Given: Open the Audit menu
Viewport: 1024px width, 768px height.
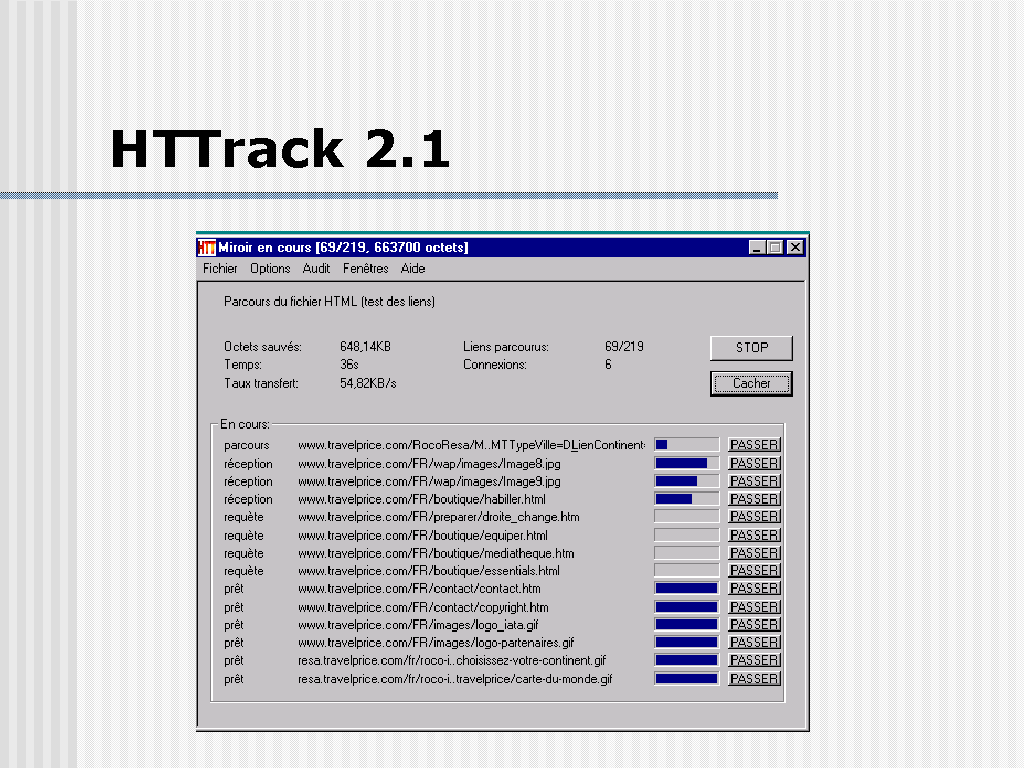Looking at the screenshot, I should pyautogui.click(x=316, y=268).
